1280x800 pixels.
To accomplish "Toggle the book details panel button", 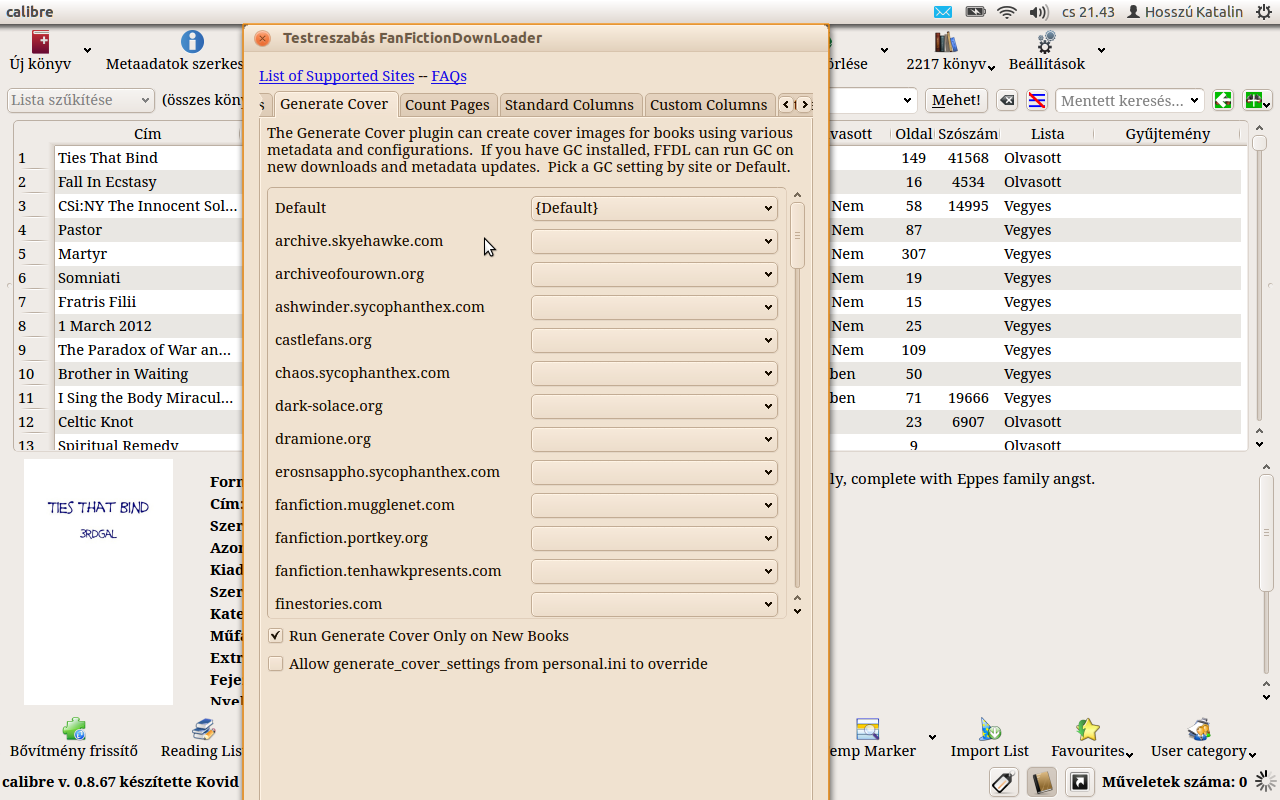I will pyautogui.click(x=1042, y=782).
